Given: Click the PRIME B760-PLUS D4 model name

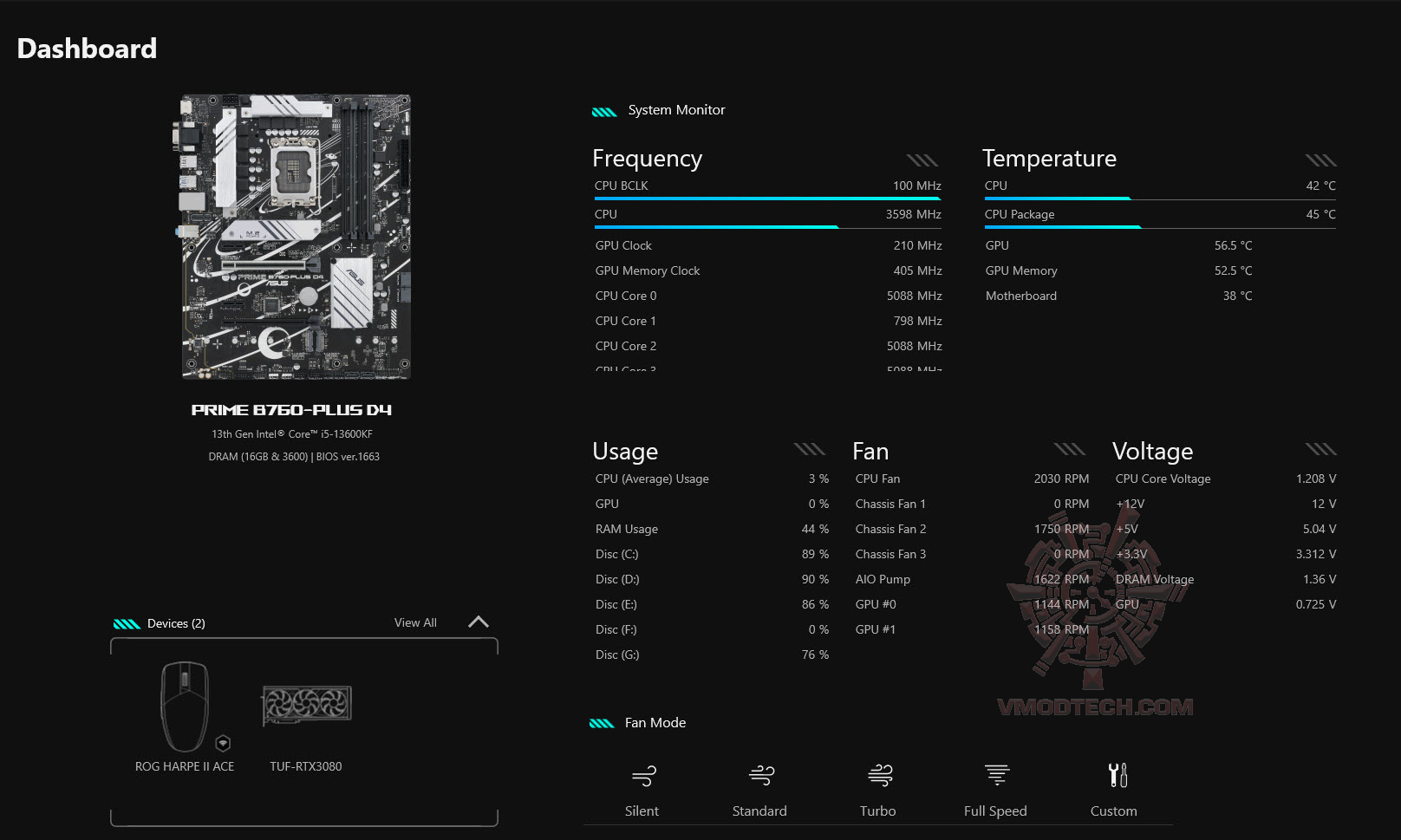Looking at the screenshot, I should pyautogui.click(x=291, y=410).
